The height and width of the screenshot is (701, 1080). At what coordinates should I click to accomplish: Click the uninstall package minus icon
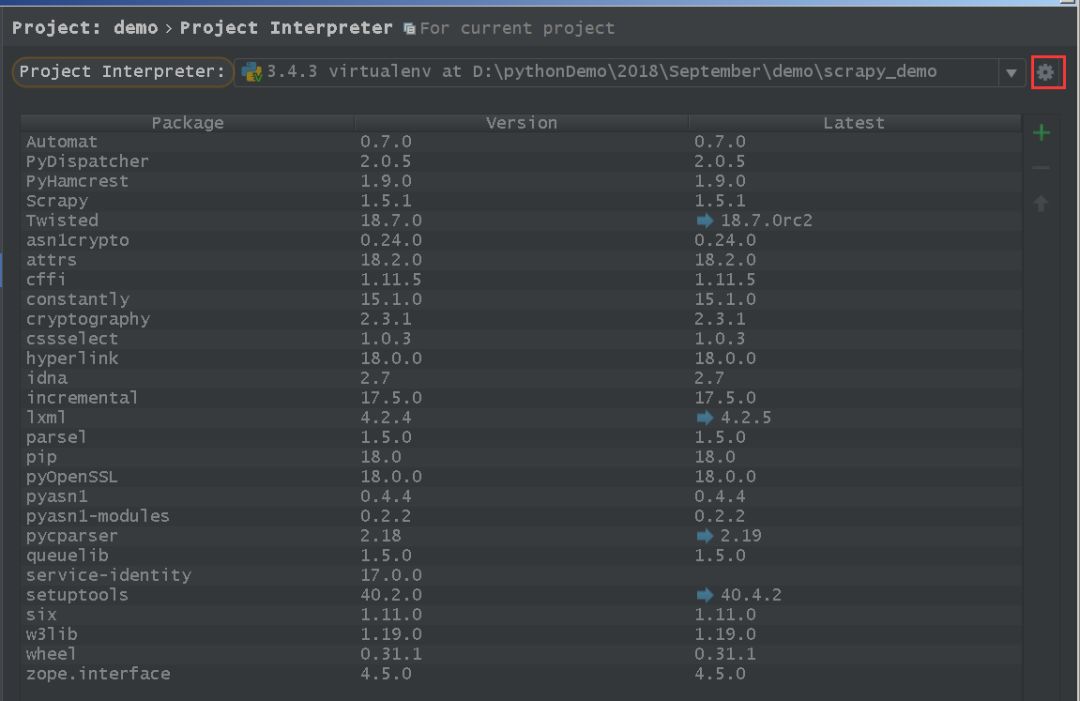coord(1041,167)
